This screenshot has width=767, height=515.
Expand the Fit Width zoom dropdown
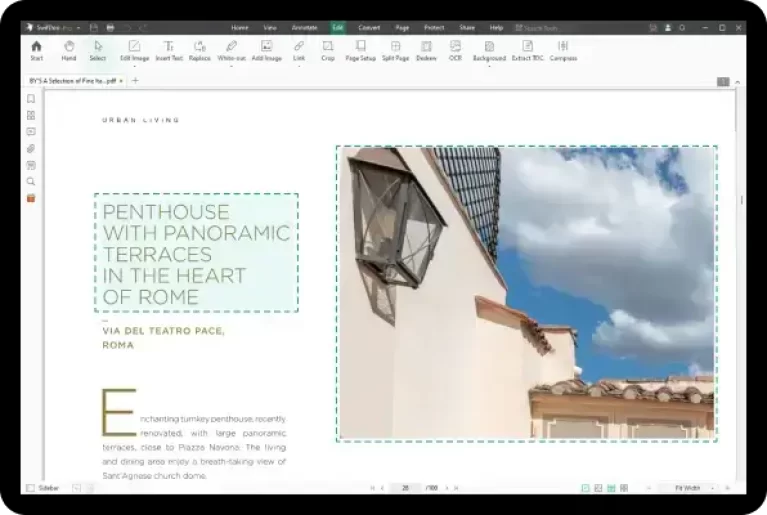[x=713, y=488]
